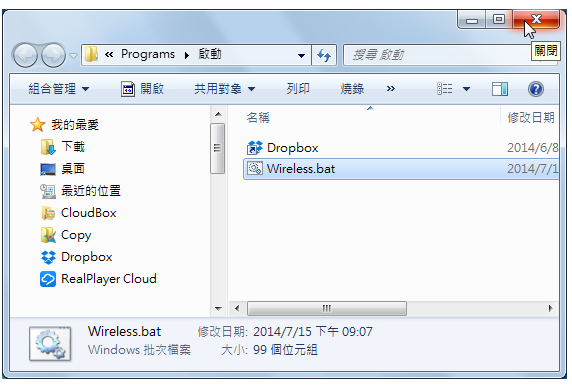572x386 pixels.
Task: Click the CloudBox folder icon
Action: click(x=48, y=213)
